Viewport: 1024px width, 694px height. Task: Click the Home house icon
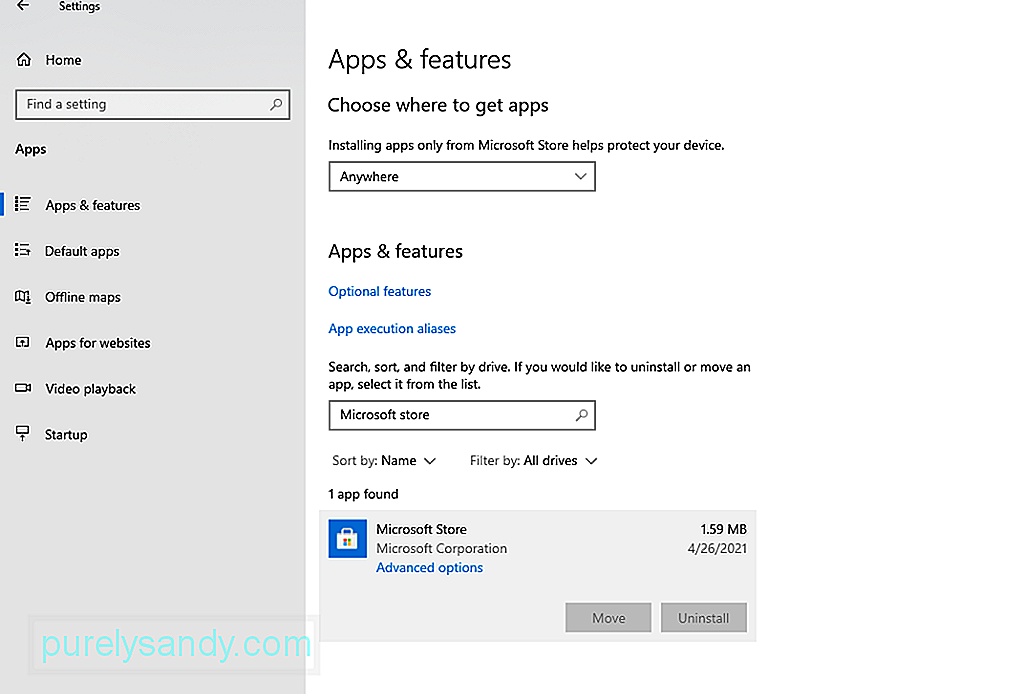[x=24, y=59]
